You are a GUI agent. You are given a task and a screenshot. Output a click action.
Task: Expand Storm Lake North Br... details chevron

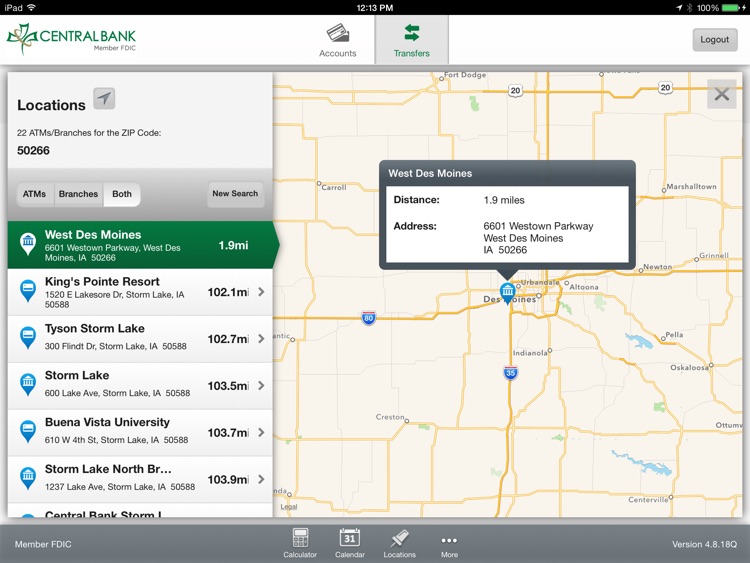(261, 479)
